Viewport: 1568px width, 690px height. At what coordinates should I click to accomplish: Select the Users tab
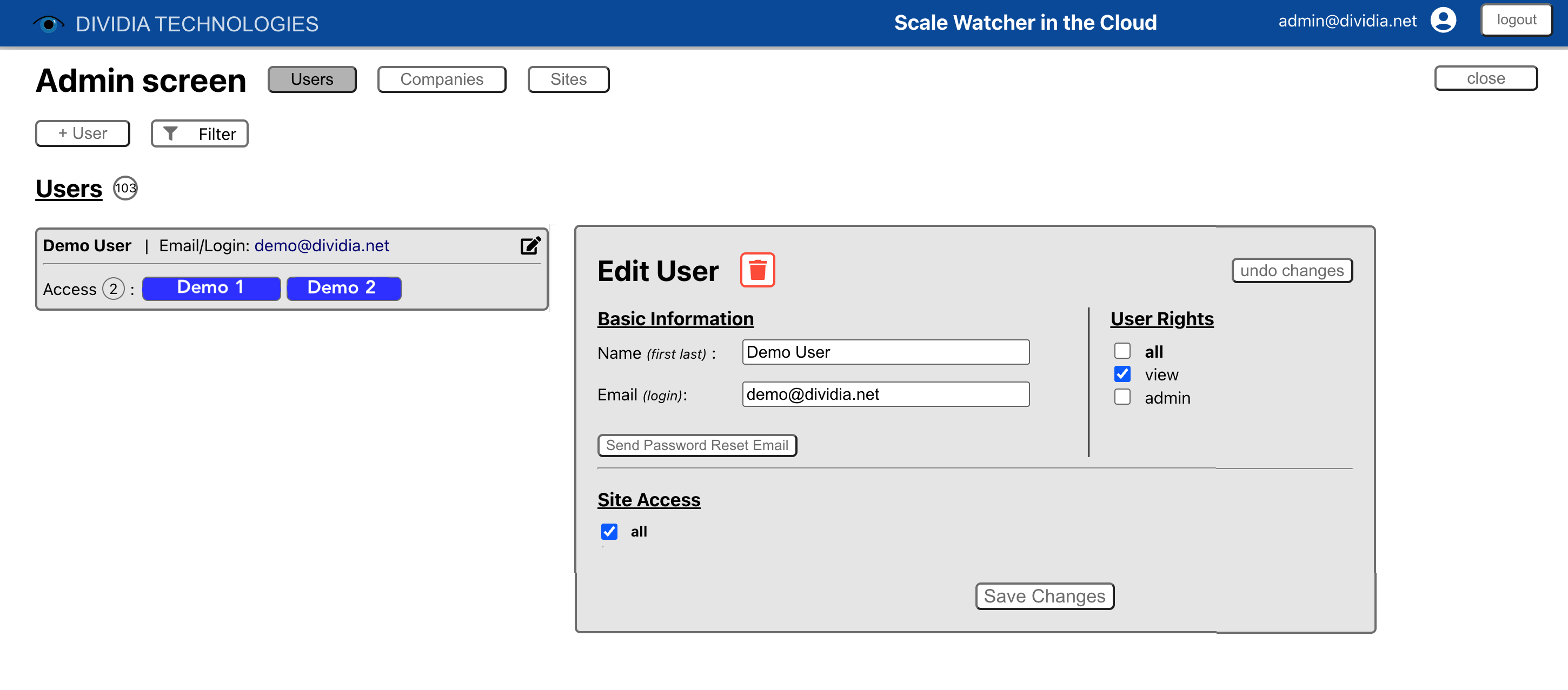pos(311,79)
